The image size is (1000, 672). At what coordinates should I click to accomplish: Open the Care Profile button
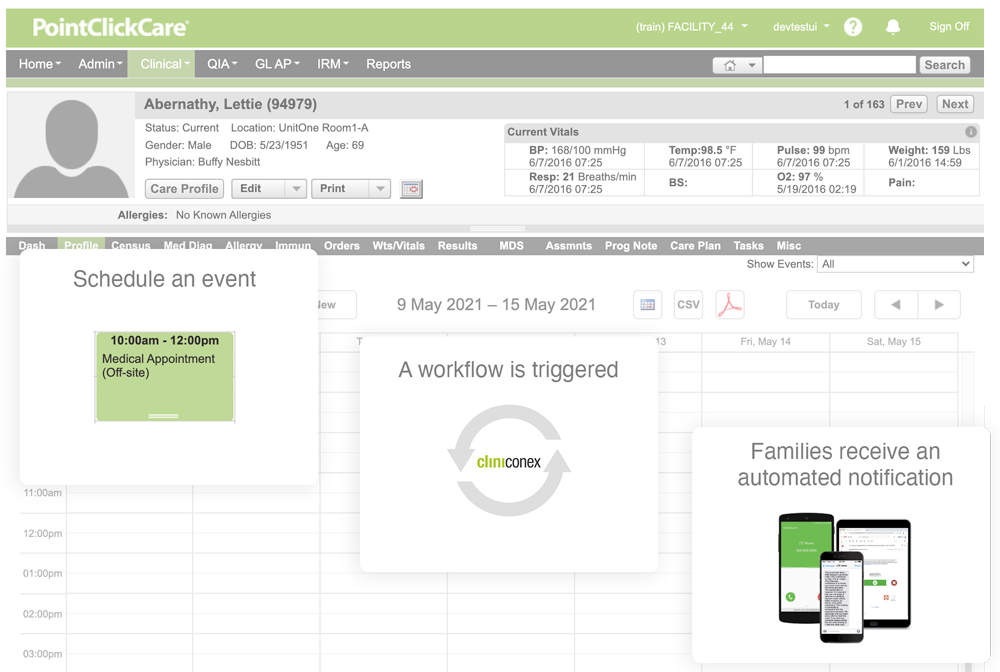point(184,189)
